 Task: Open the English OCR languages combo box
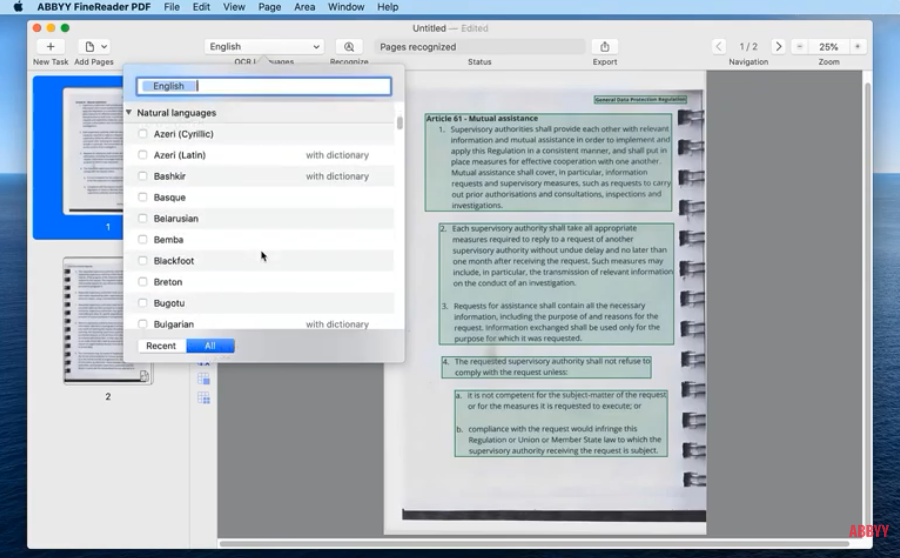click(x=264, y=46)
